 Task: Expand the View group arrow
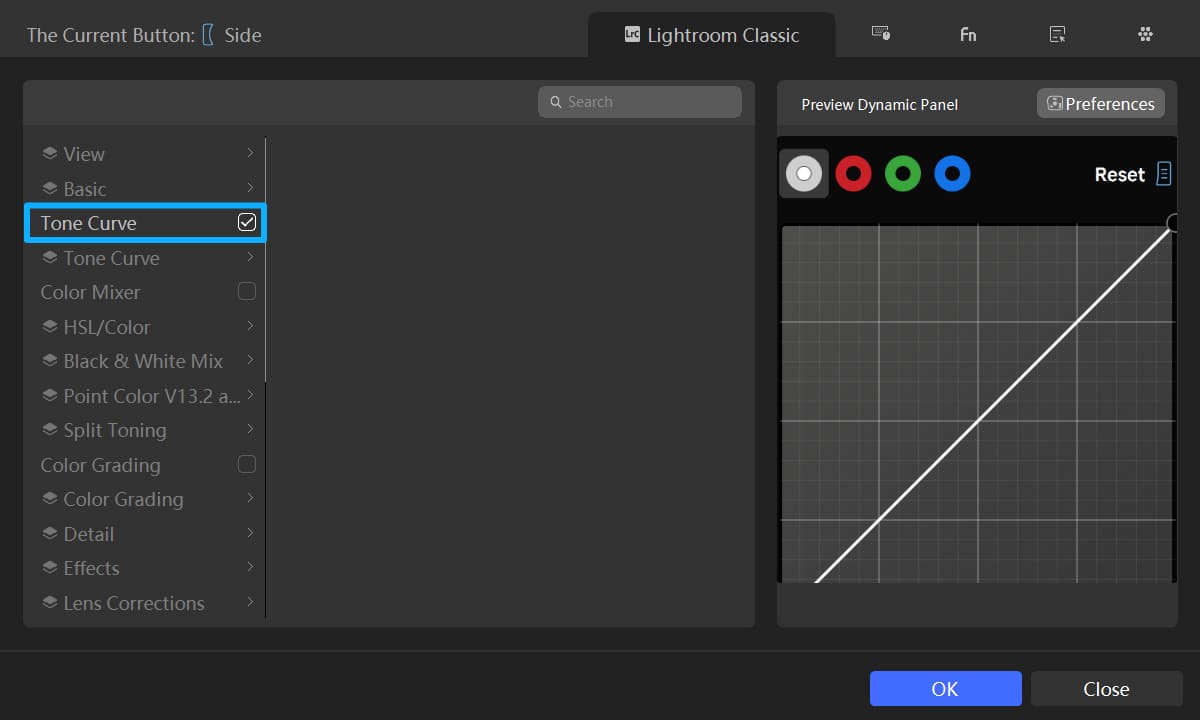pyautogui.click(x=249, y=153)
